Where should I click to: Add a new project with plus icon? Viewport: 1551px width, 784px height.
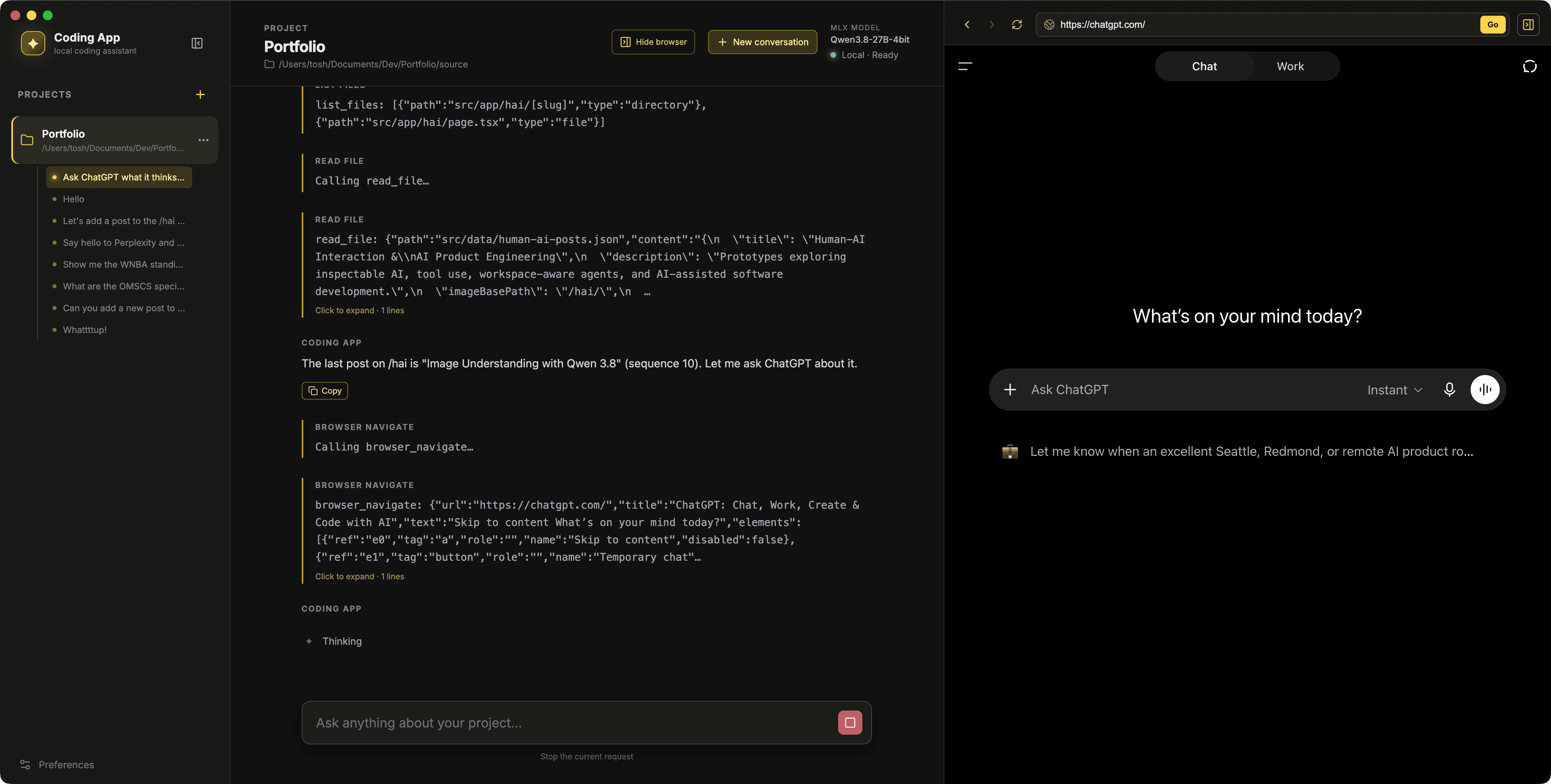200,94
